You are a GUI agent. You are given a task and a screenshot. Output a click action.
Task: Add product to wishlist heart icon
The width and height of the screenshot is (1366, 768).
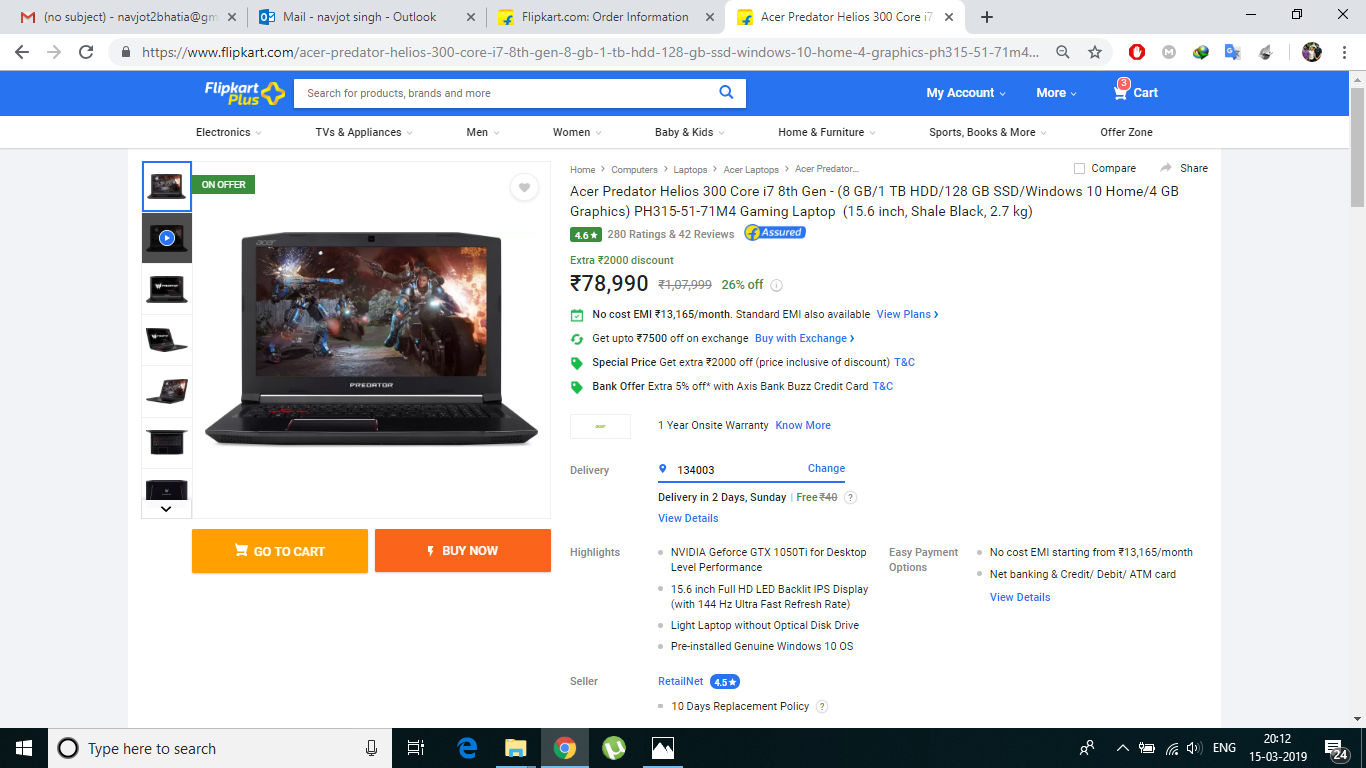click(x=524, y=188)
